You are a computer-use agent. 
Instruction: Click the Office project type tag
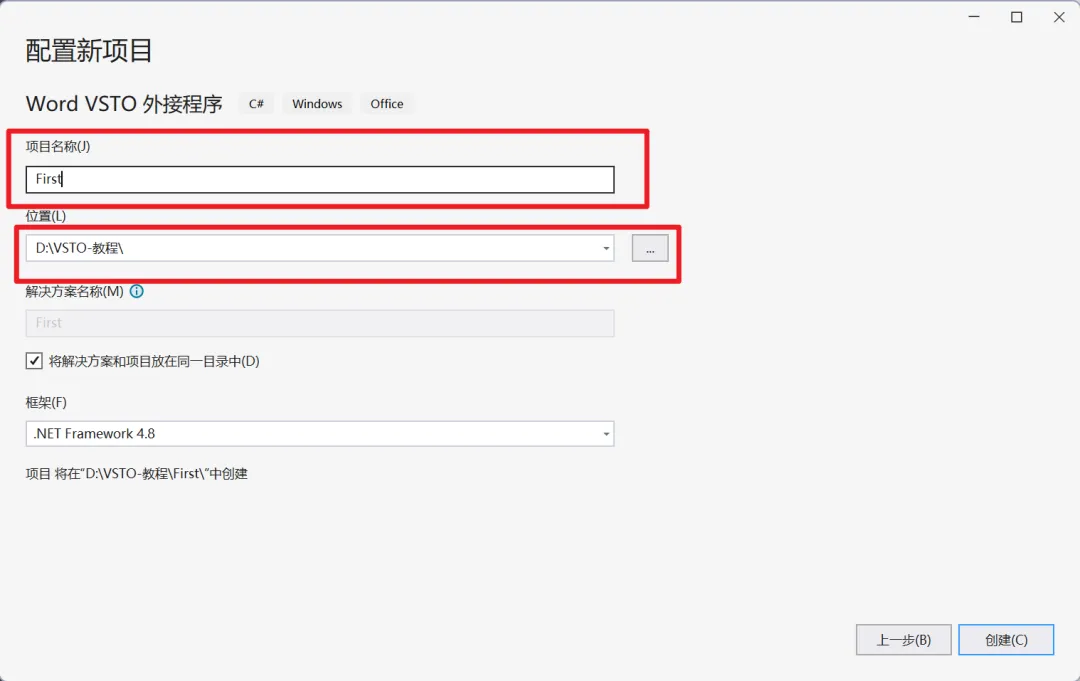[387, 104]
